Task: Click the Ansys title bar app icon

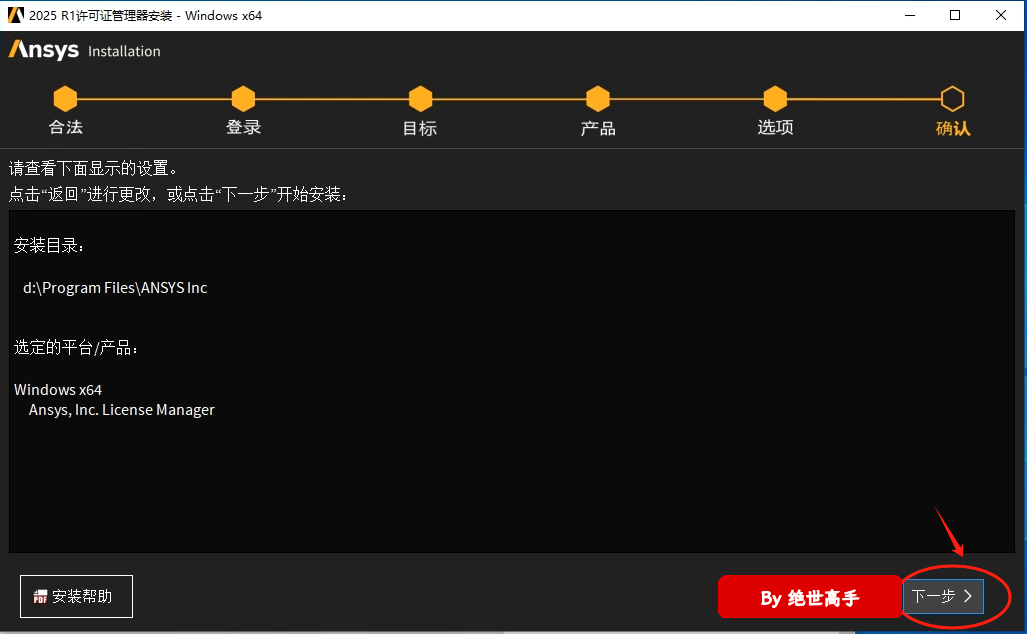Action: [15, 15]
